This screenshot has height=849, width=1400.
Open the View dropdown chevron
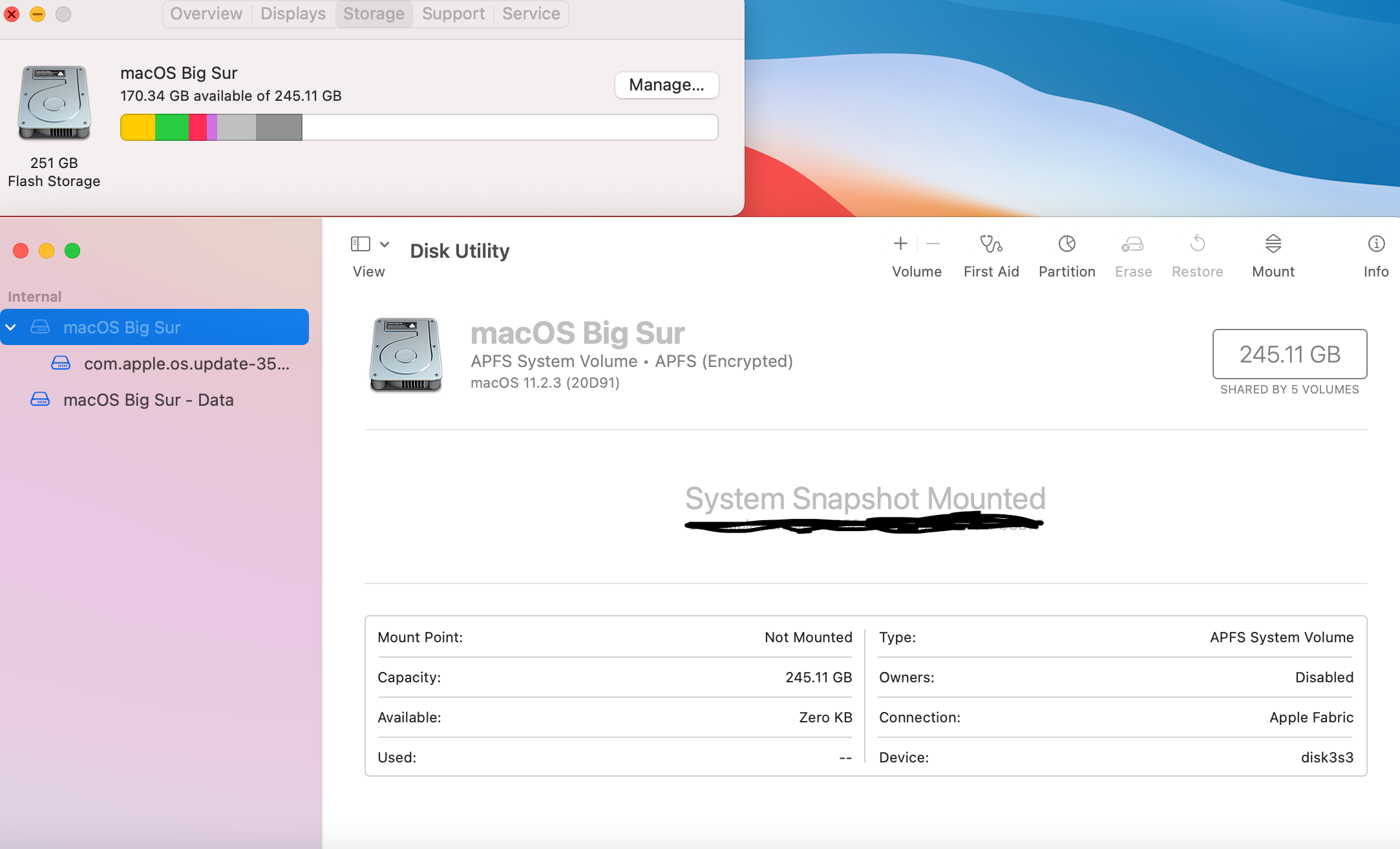(385, 244)
